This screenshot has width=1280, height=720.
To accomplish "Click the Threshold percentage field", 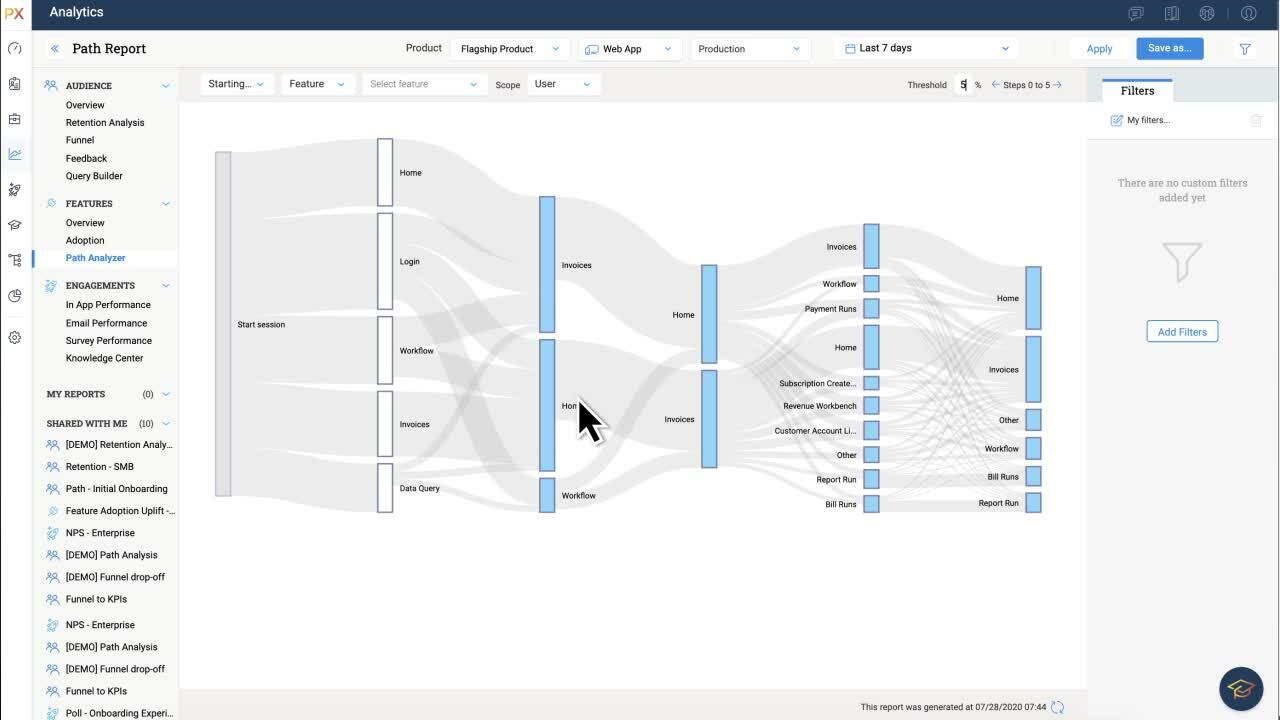I will (964, 85).
